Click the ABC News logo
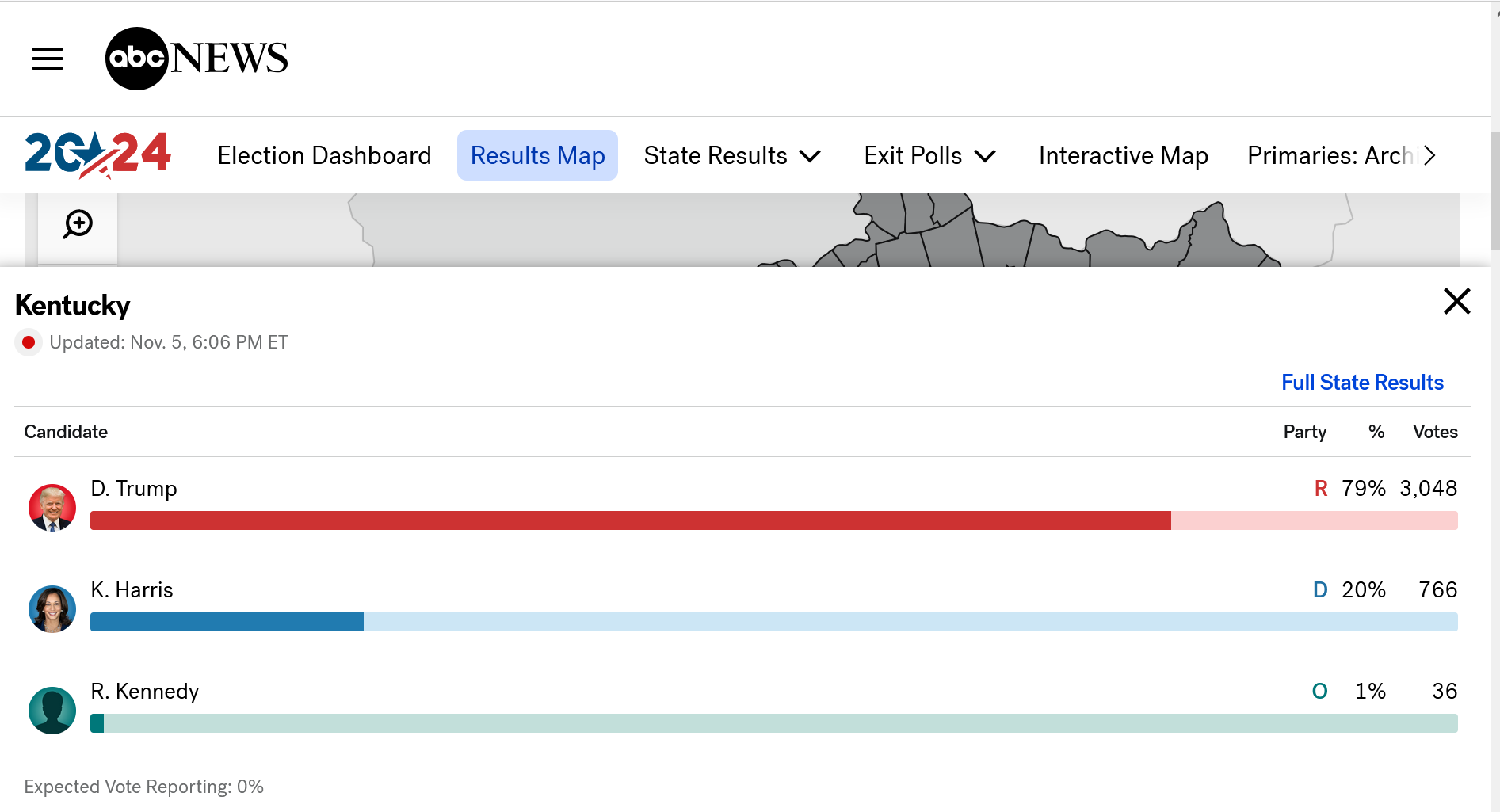1500x812 pixels. (197, 59)
